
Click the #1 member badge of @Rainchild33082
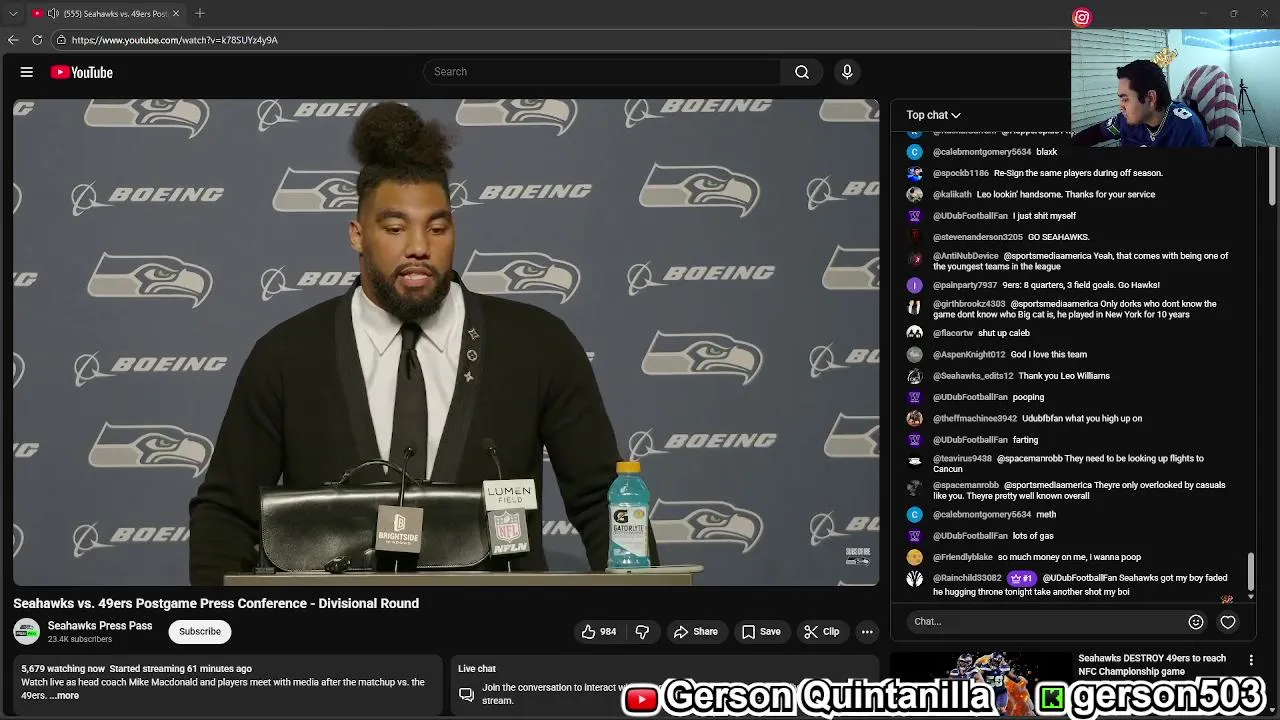click(x=1021, y=578)
